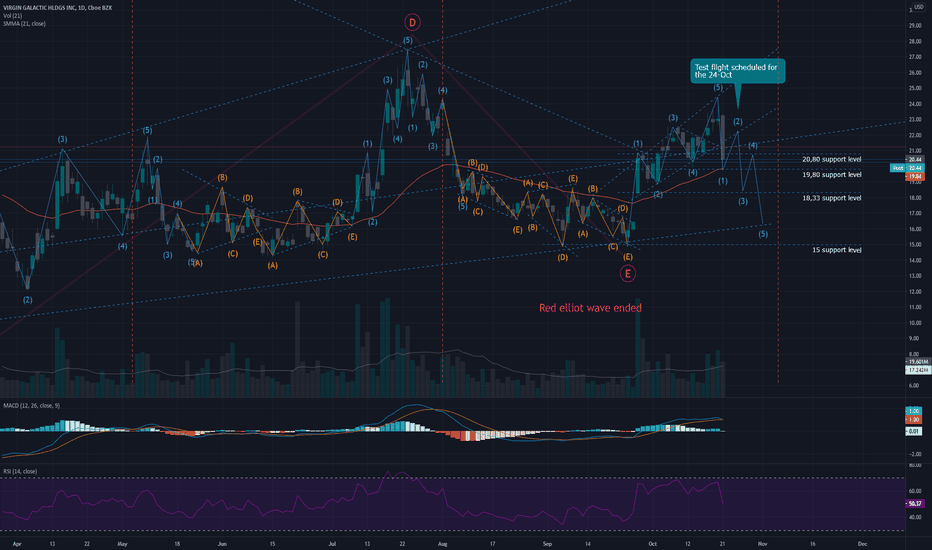Select the Vol (21) indicator legend
932x550 pixels.
point(12,15)
